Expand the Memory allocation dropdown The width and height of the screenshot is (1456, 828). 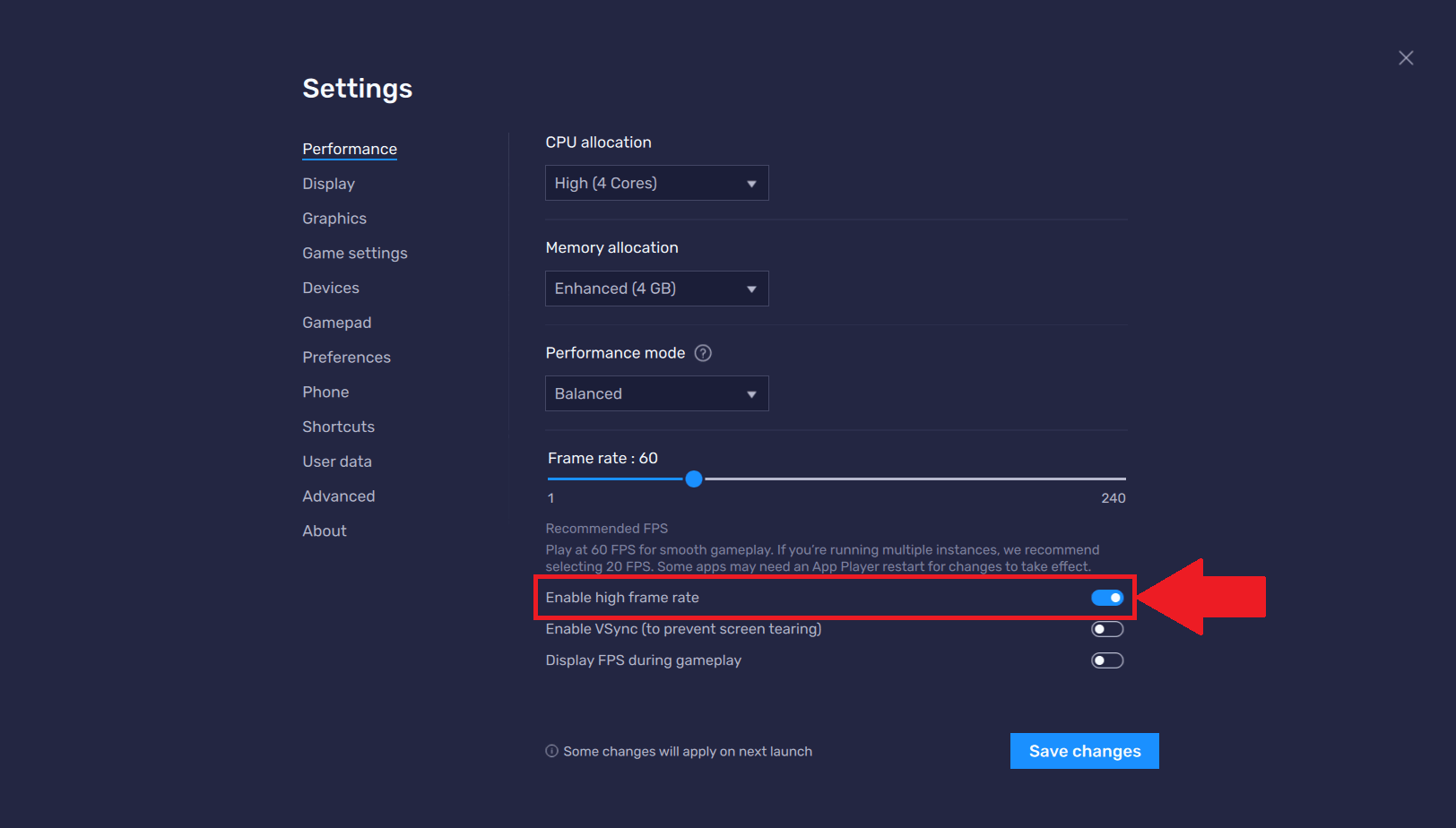656,289
